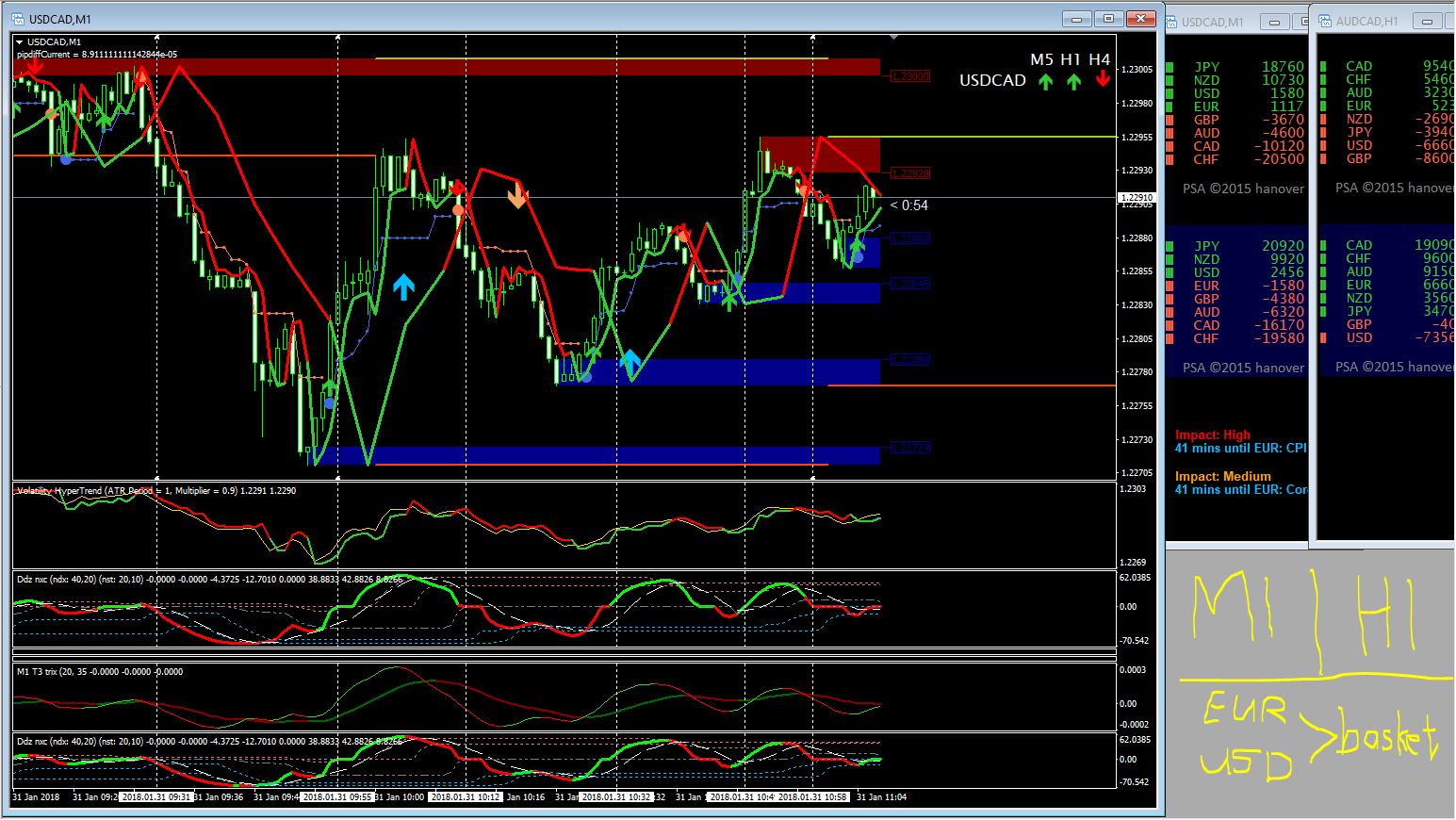Expand the USDCAD,M1 chart label triangle
The image size is (1456, 820).
[20, 42]
